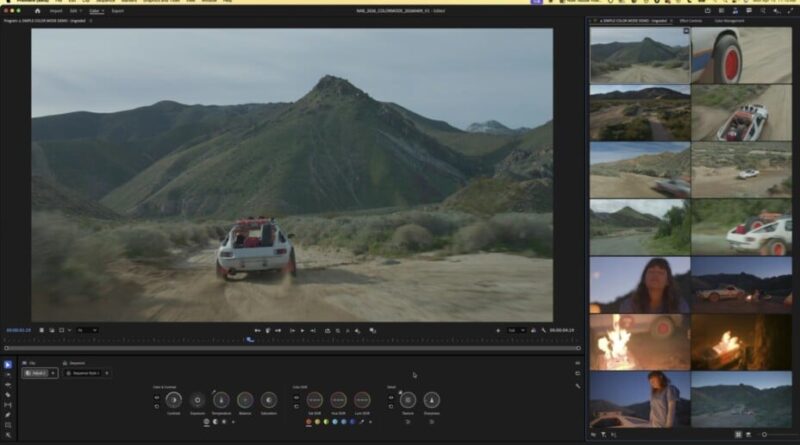This screenshot has width=800, height=445.
Task: Select the Sequence Style look chip
Action: (x=83, y=373)
